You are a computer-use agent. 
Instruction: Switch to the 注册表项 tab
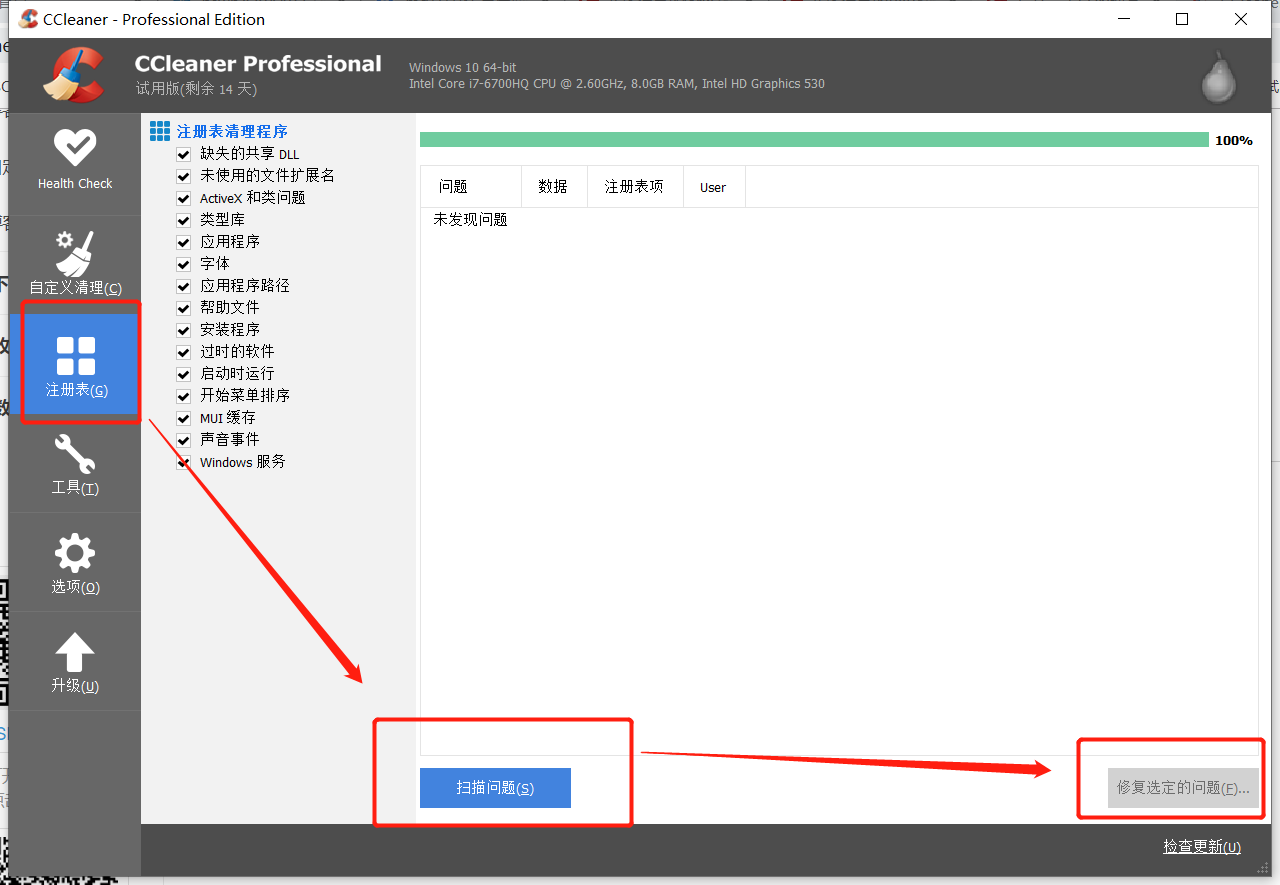click(x=635, y=186)
